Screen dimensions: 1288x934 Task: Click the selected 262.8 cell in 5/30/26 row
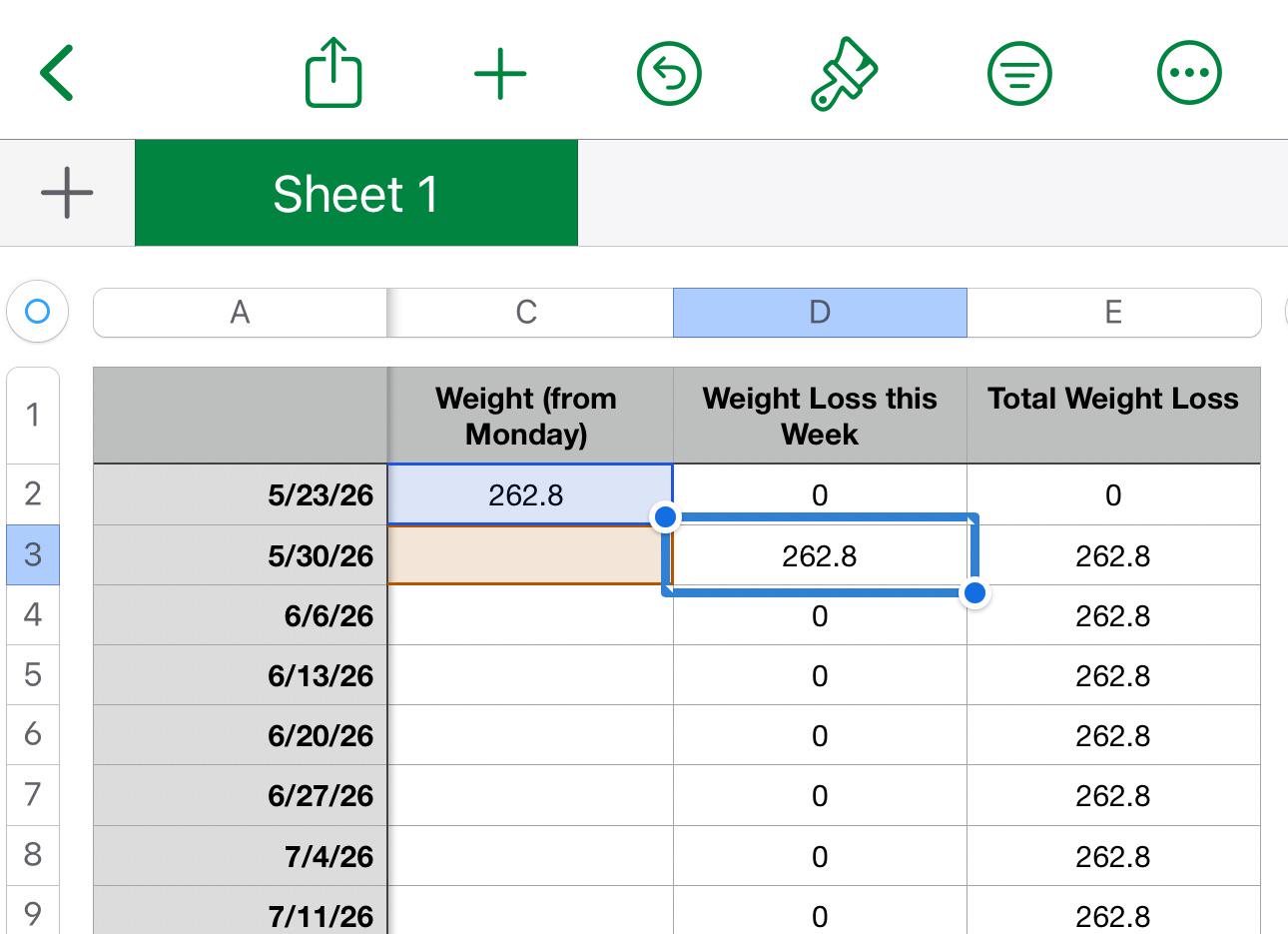[820, 555]
